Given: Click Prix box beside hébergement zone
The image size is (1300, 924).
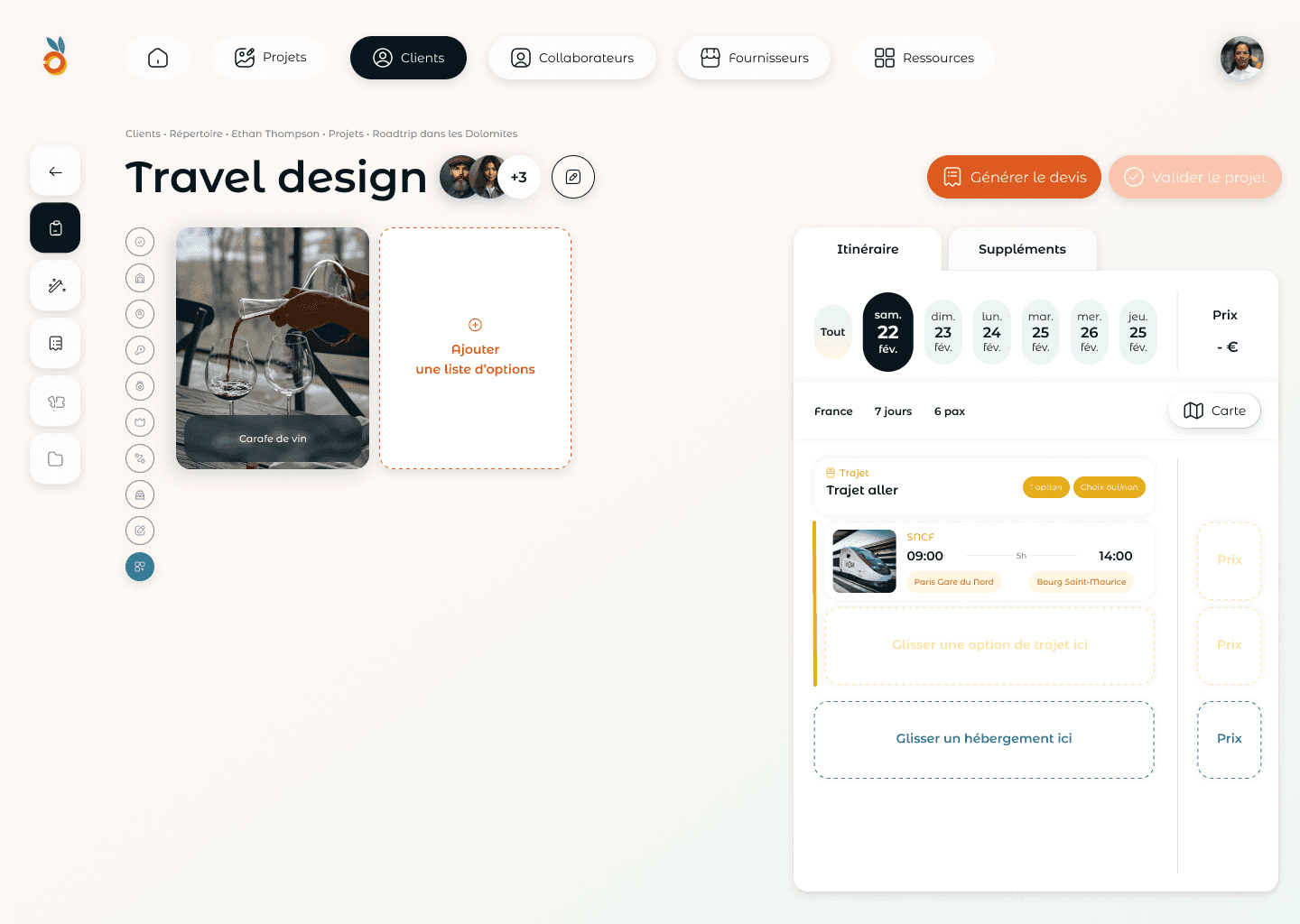Looking at the screenshot, I should point(1230,740).
